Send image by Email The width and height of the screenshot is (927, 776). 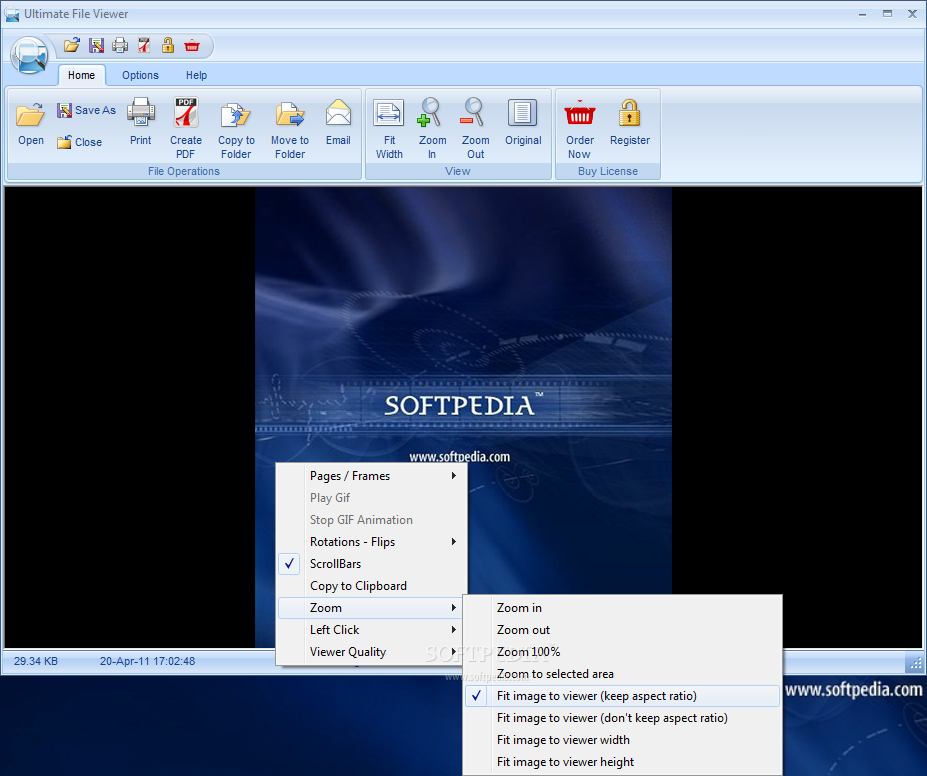[x=338, y=122]
